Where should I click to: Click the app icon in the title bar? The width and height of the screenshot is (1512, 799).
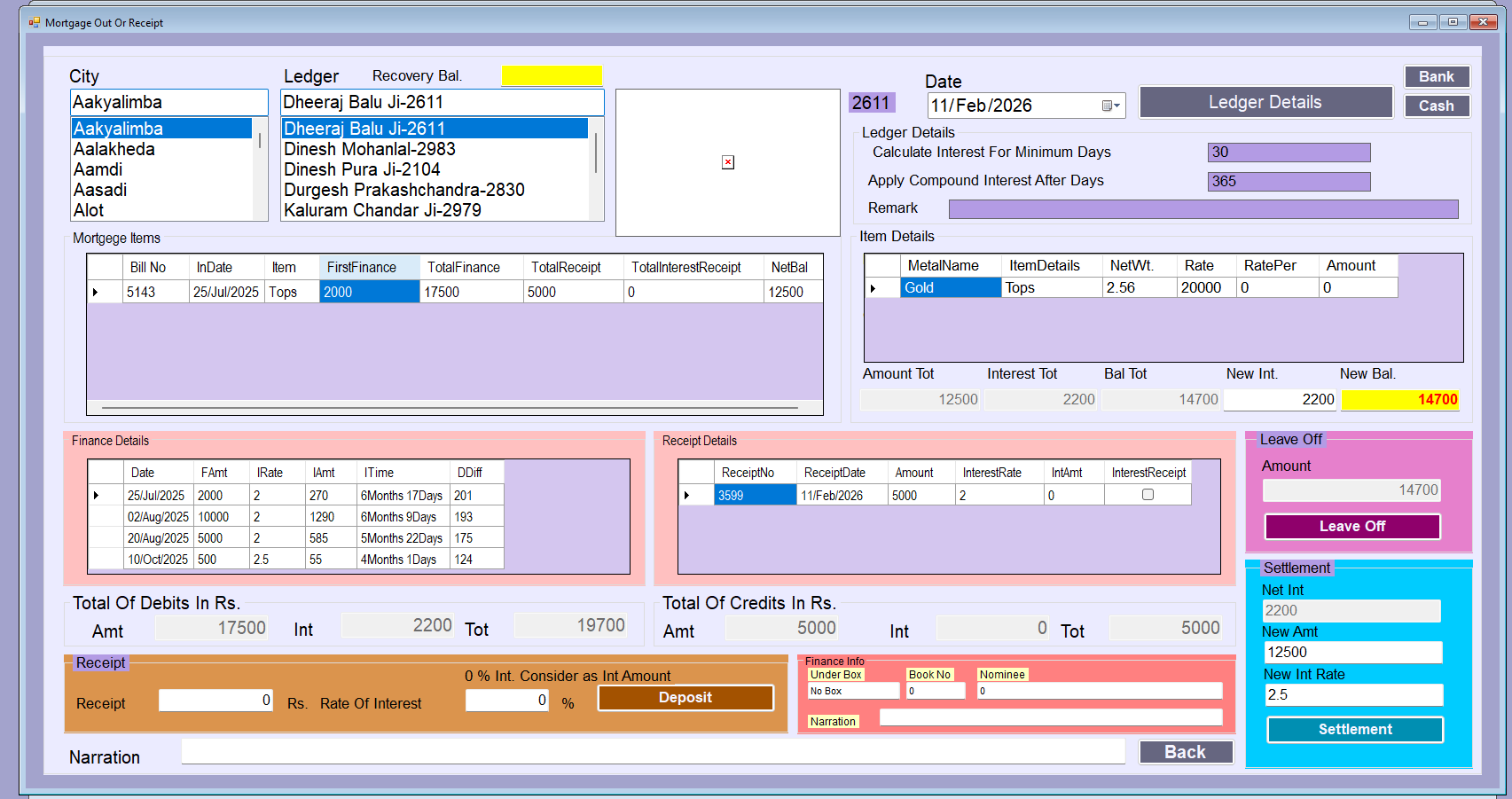point(35,22)
